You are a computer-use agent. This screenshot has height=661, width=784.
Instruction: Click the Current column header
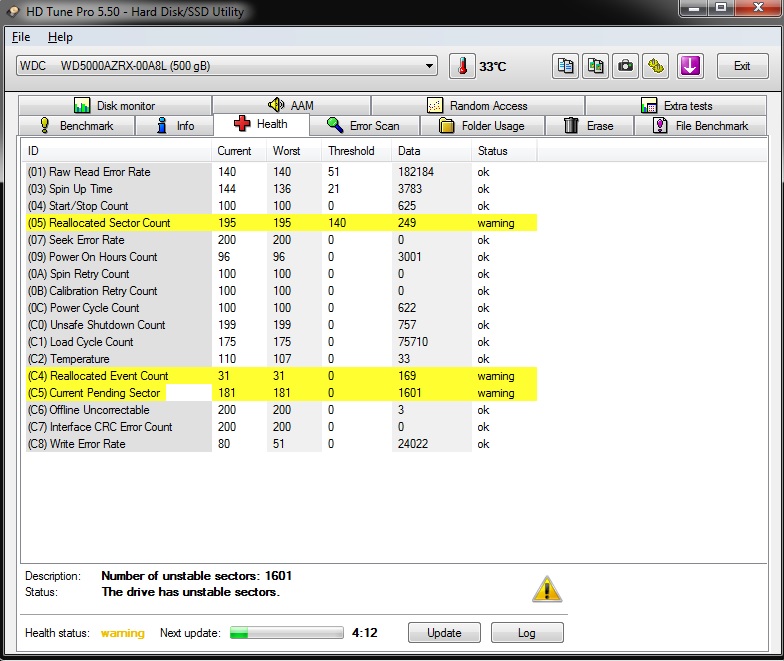tap(239, 151)
